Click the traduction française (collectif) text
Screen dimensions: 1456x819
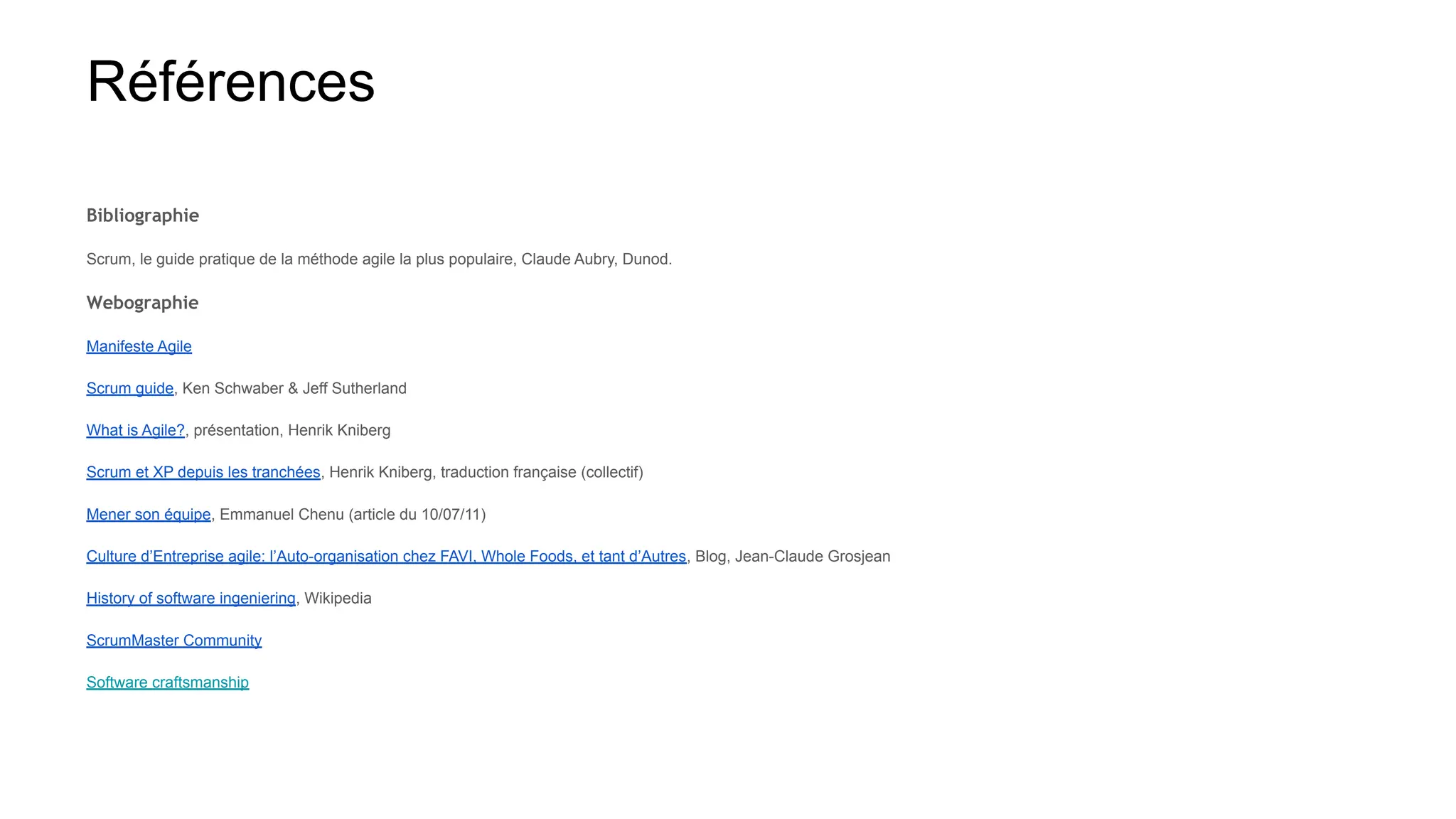[542, 472]
